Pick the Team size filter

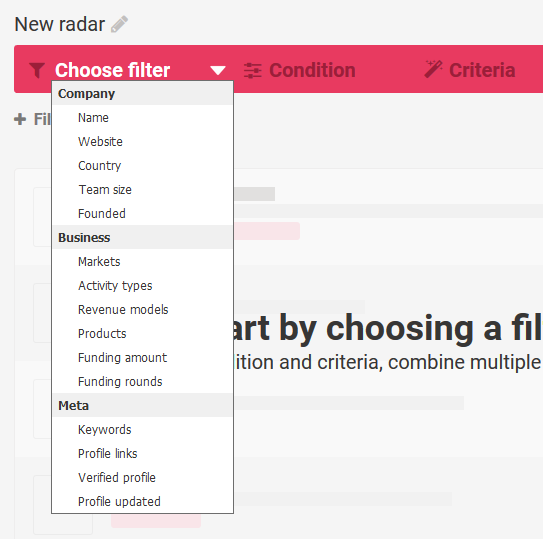click(x=142, y=189)
